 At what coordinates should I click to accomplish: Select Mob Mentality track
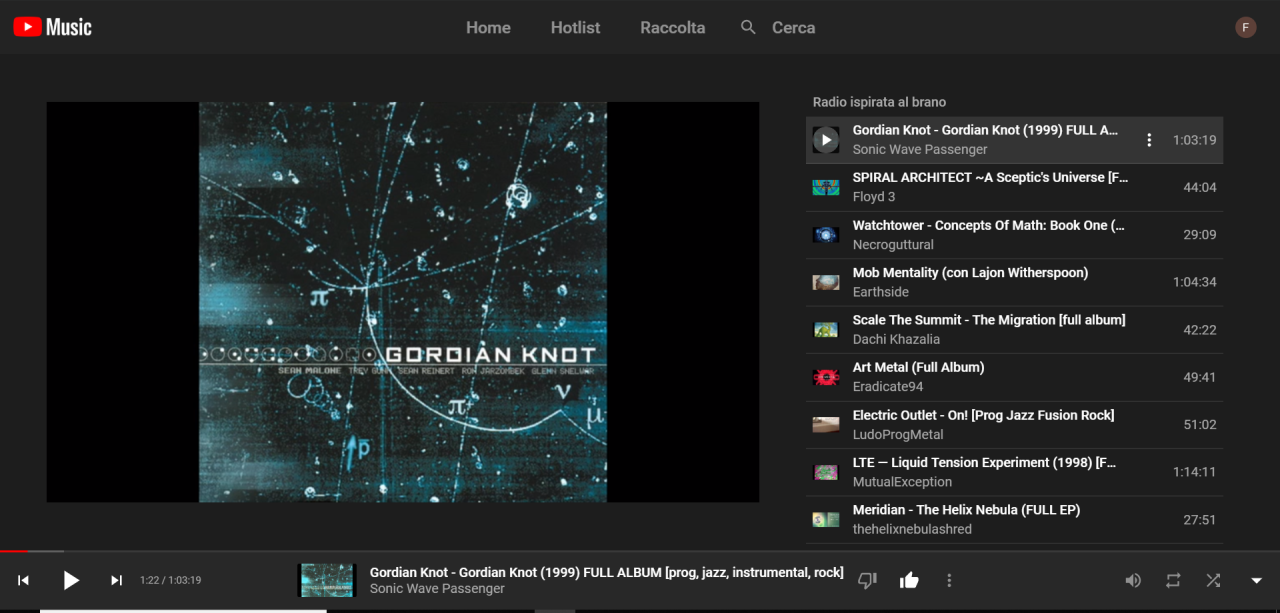(1014, 282)
